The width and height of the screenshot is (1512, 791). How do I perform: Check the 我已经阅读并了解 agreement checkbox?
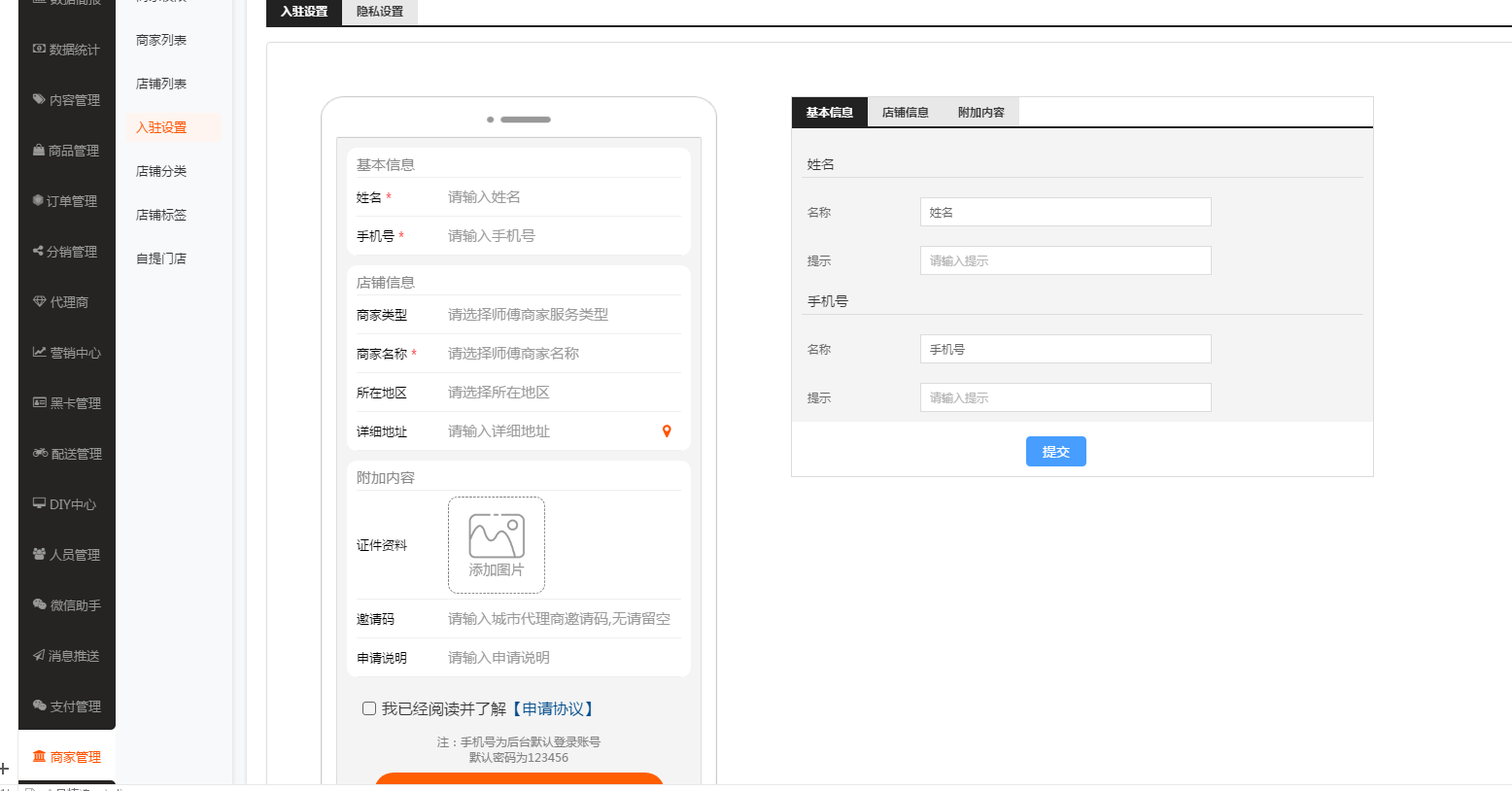click(369, 708)
